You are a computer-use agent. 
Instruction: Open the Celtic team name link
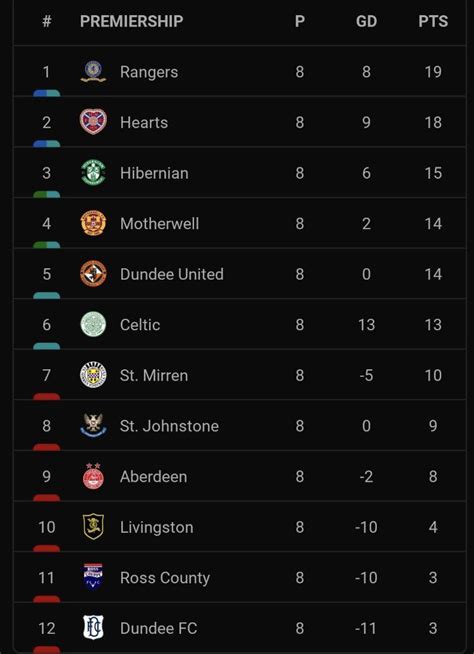click(140, 324)
